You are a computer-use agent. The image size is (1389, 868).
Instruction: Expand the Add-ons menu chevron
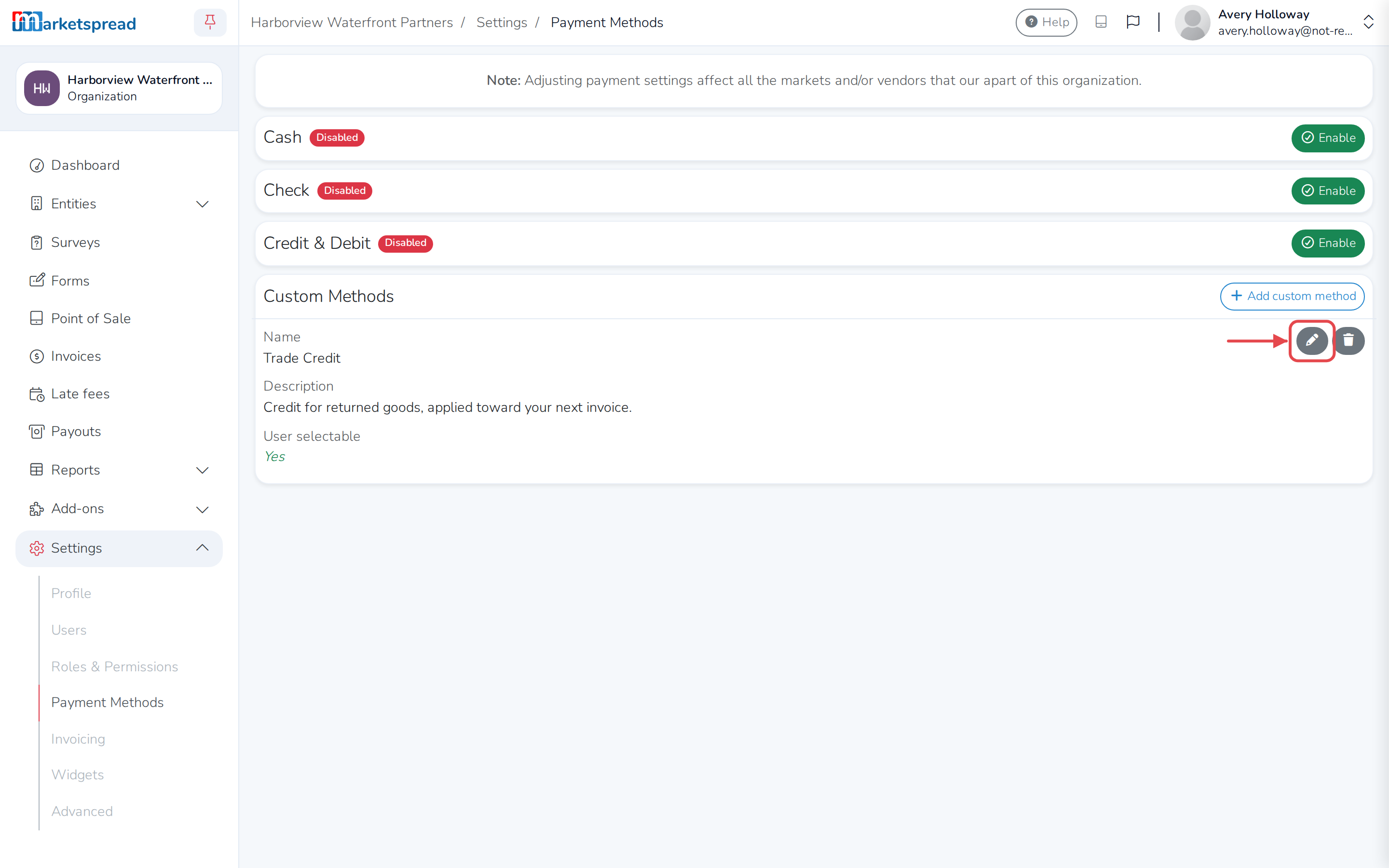pos(202,510)
